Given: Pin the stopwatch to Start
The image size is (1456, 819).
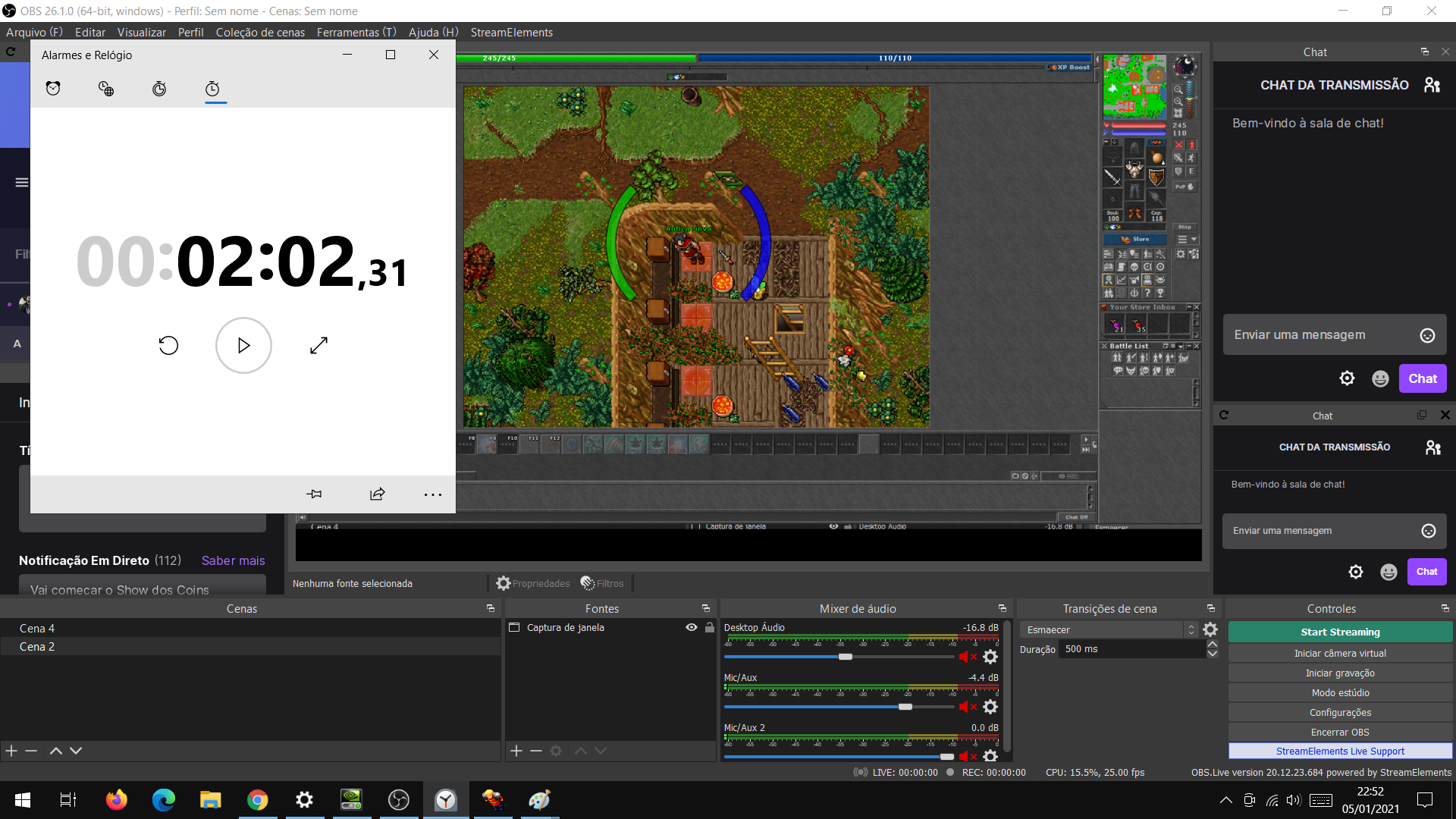Looking at the screenshot, I should pyautogui.click(x=314, y=494).
